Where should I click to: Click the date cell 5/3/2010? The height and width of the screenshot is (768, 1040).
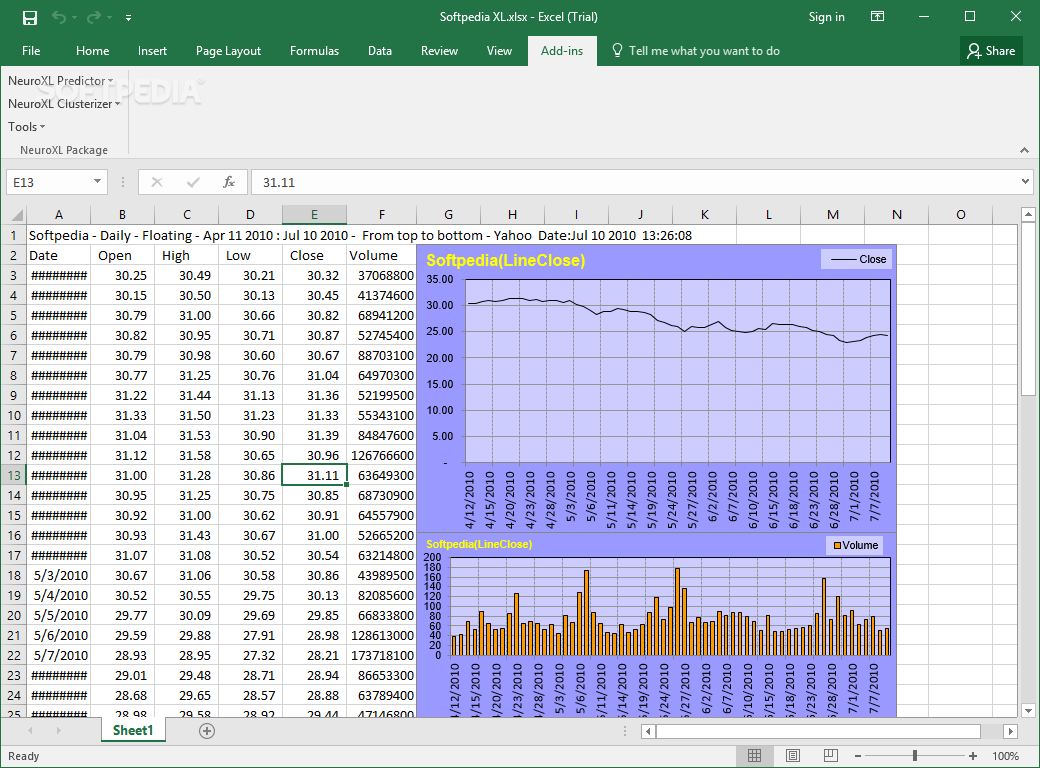(x=58, y=576)
